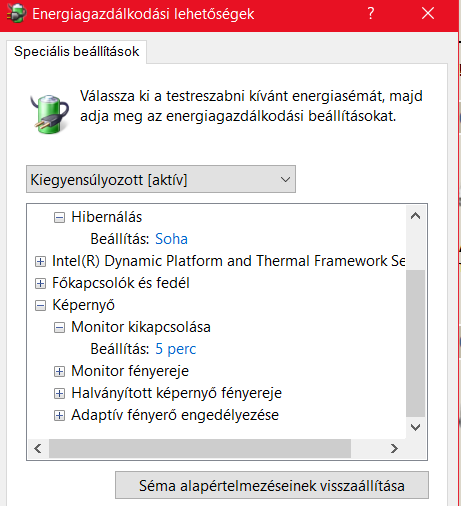461x506 pixels.
Task: Expand Intel(R) Dynamic Platform and Thermal Framework
Action: pyautogui.click(x=40, y=262)
